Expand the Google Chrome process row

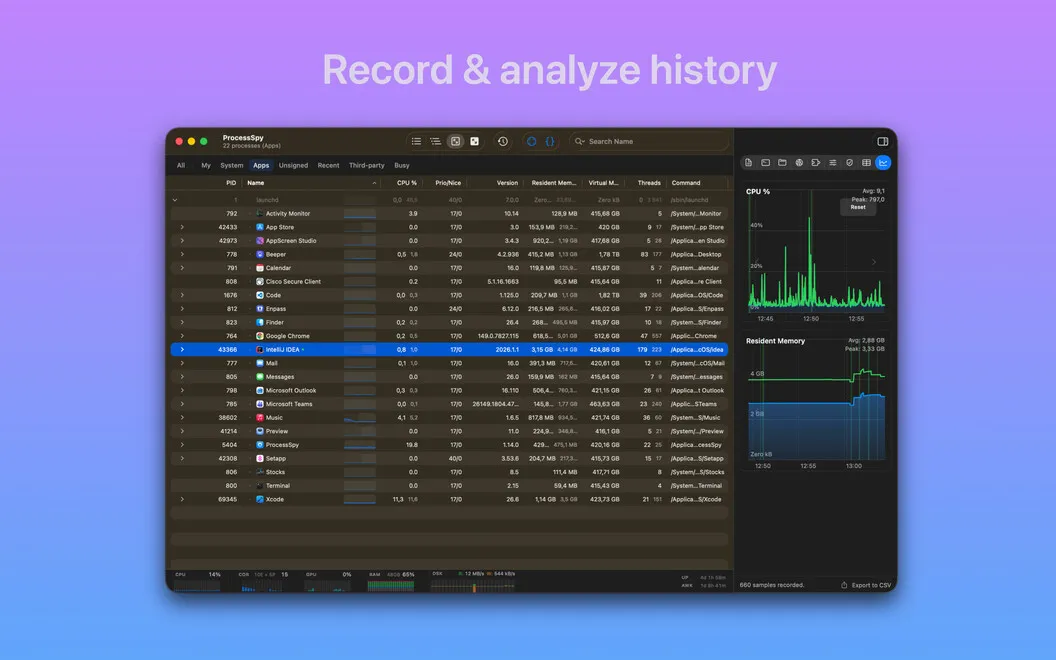point(182,336)
